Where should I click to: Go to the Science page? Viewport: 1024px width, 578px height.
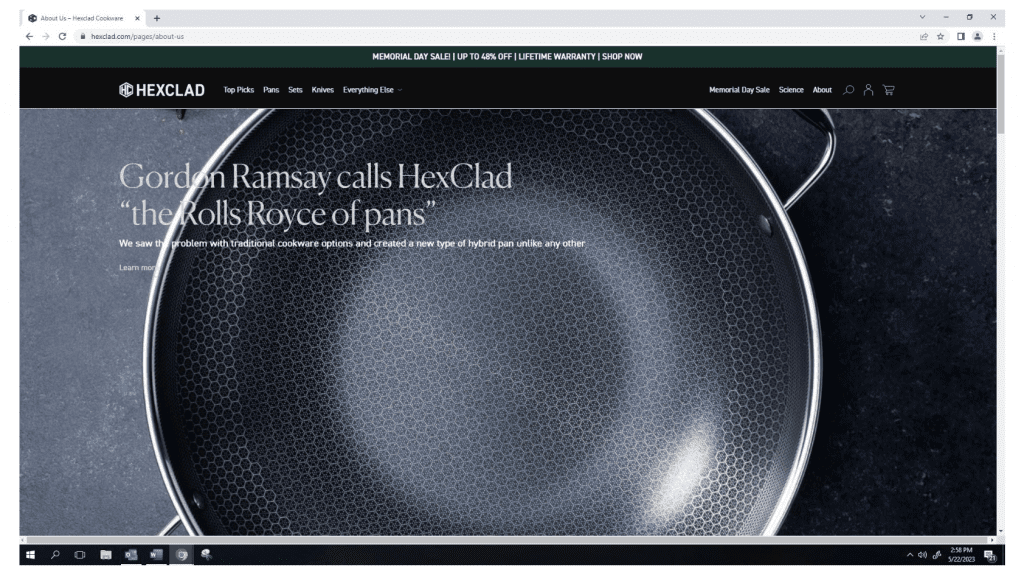pos(791,90)
